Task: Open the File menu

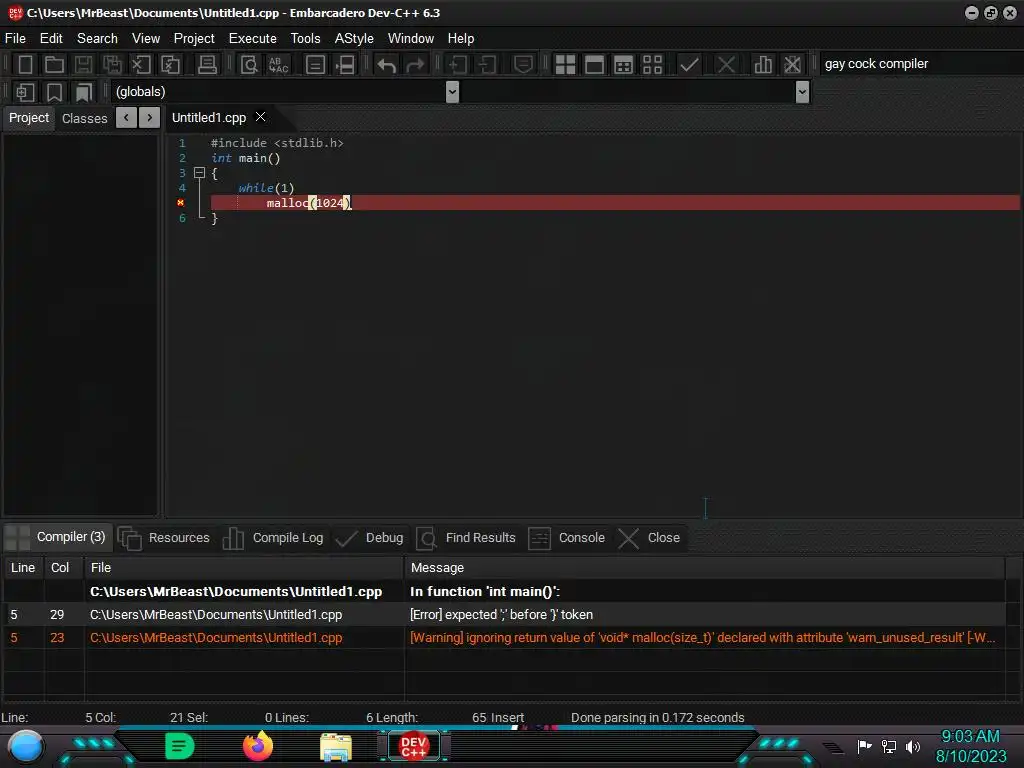Action: (15, 39)
